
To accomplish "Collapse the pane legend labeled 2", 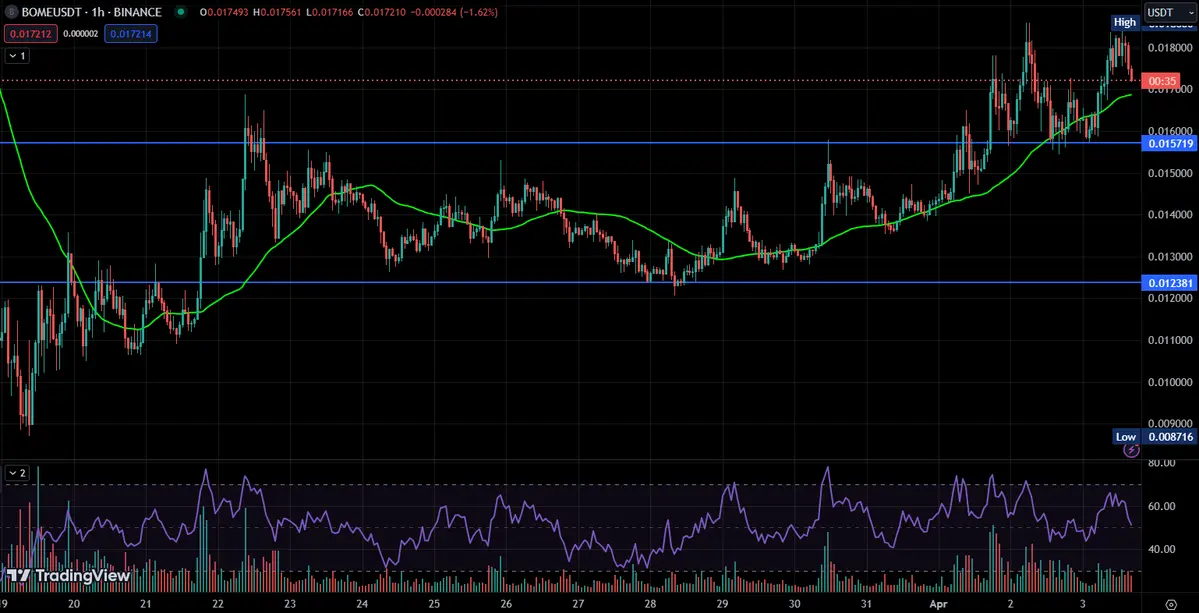I will coord(17,473).
